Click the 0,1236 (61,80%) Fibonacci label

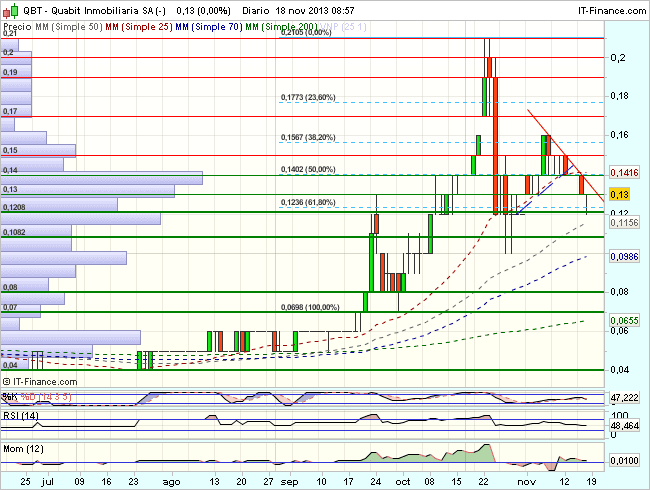pyautogui.click(x=308, y=202)
